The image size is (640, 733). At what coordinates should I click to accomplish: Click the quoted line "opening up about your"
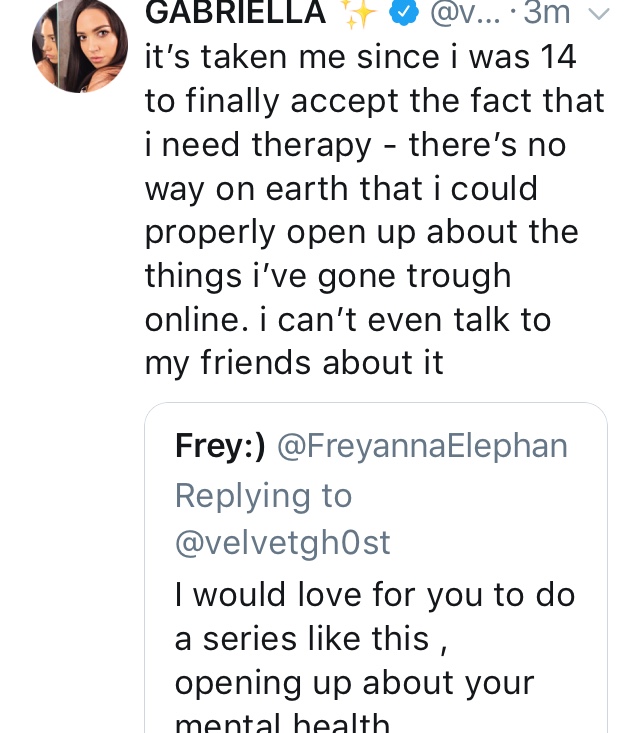(x=354, y=683)
